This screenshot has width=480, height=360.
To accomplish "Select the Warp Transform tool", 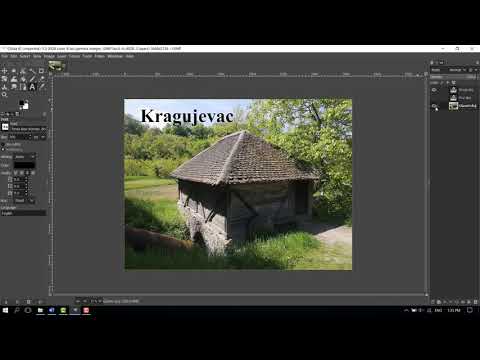I will coord(14,79).
